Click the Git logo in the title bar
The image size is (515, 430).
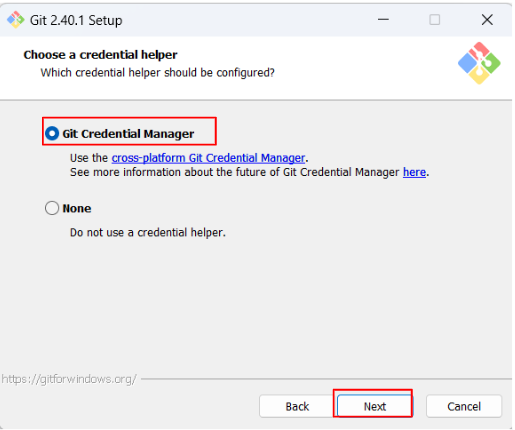tap(15, 20)
